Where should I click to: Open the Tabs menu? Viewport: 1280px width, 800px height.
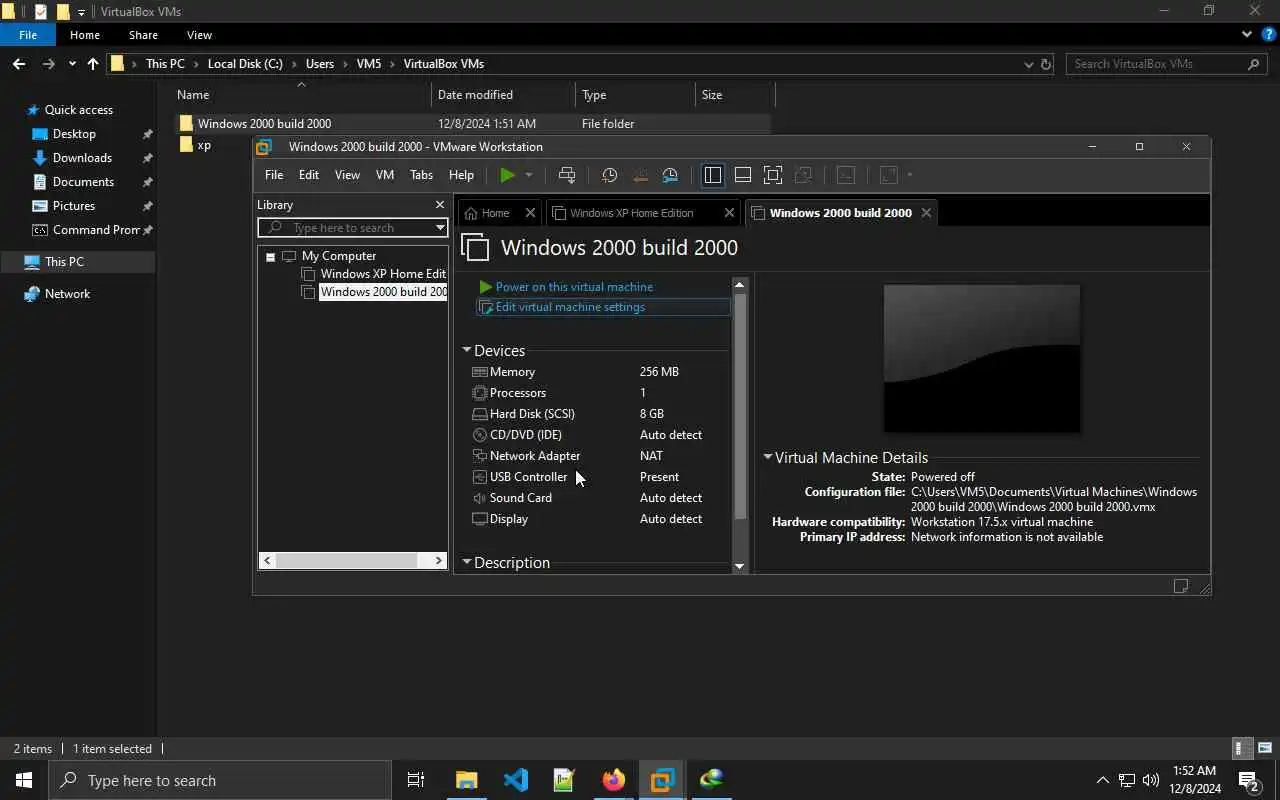[x=422, y=175]
